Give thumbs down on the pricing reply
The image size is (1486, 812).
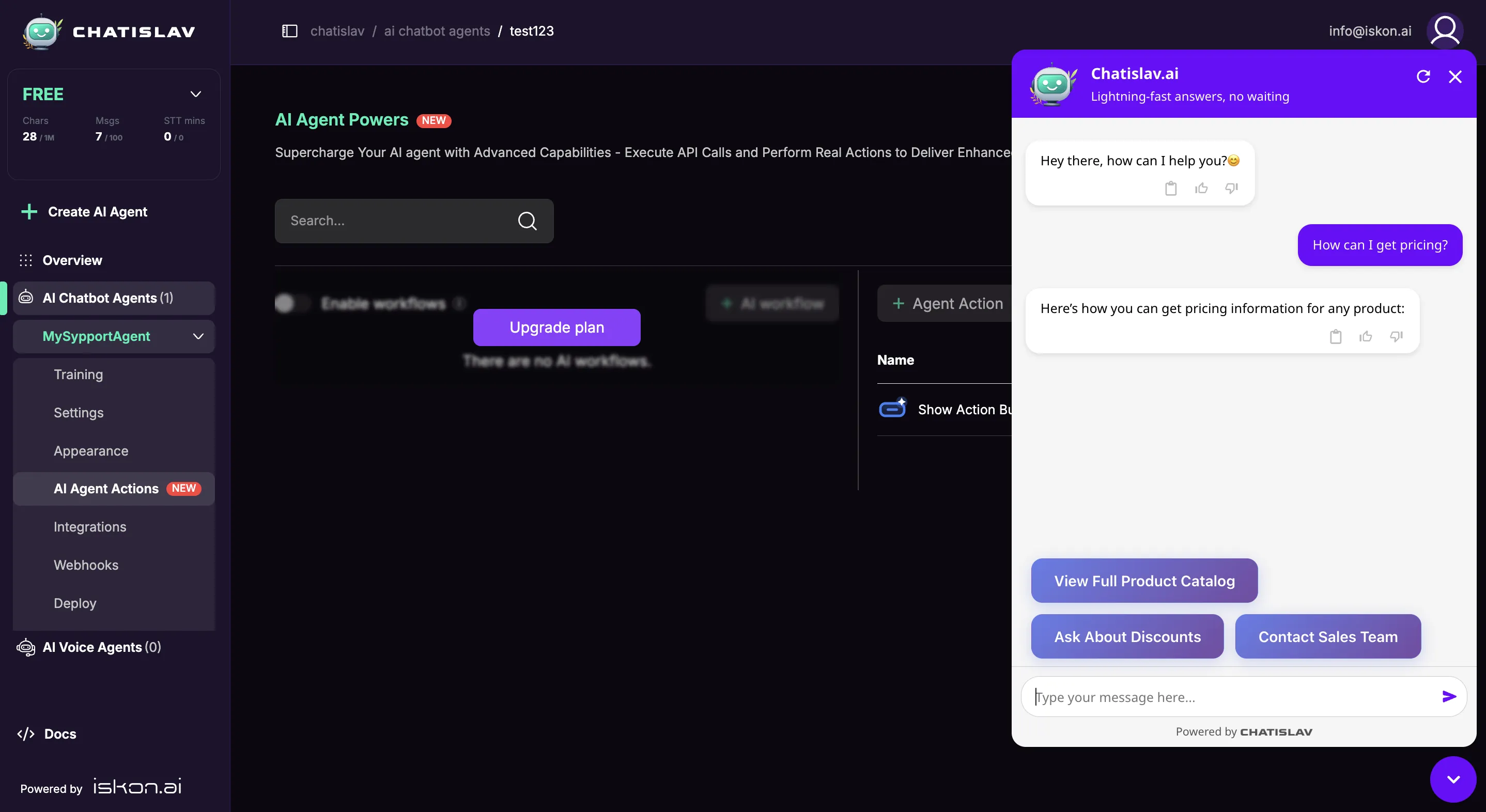1397,337
